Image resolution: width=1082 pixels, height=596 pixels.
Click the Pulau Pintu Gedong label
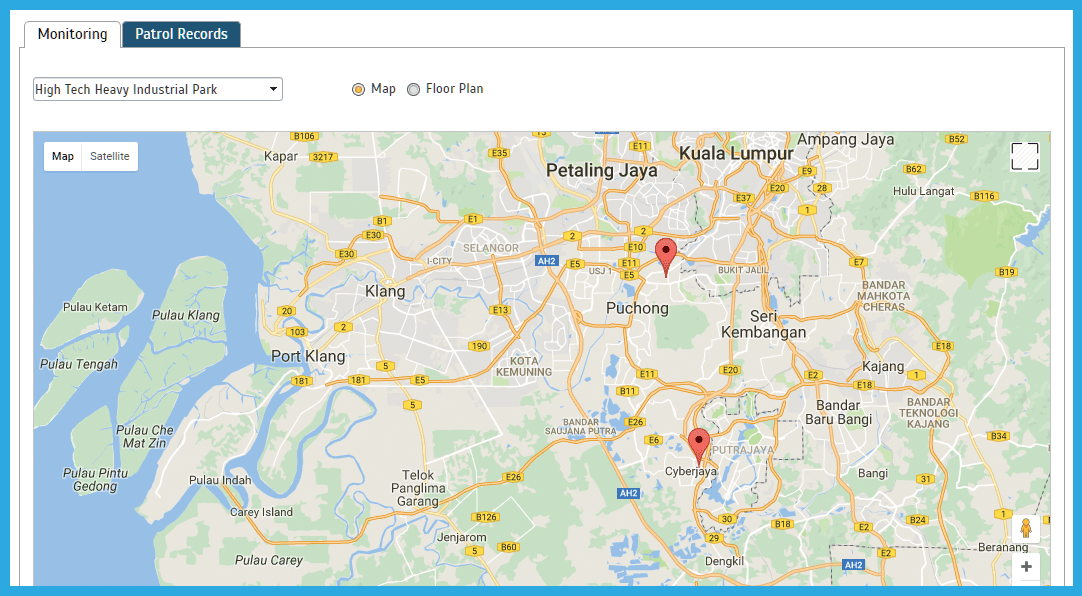pyautogui.click(x=95, y=479)
